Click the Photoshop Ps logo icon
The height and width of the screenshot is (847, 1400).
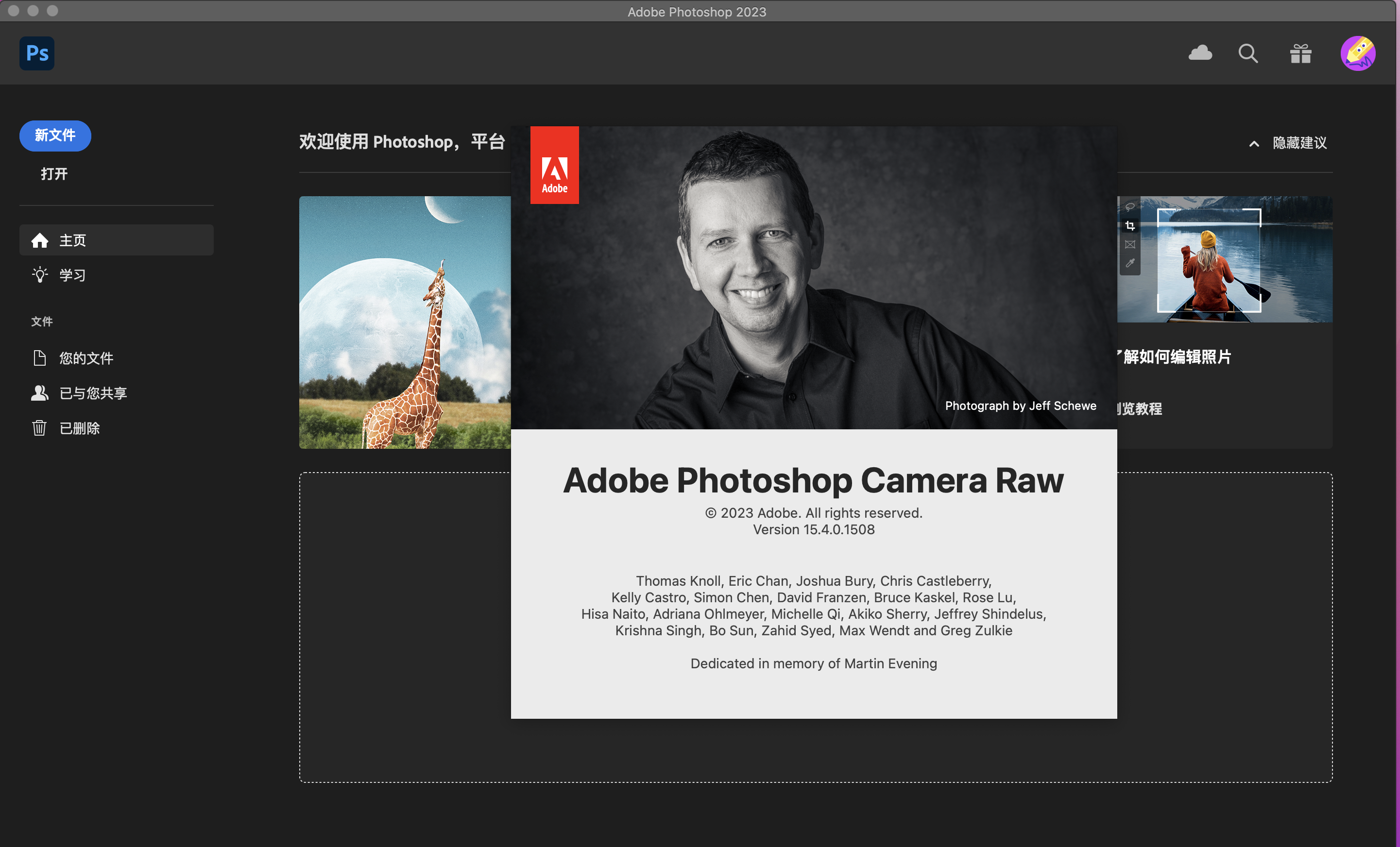(x=37, y=53)
